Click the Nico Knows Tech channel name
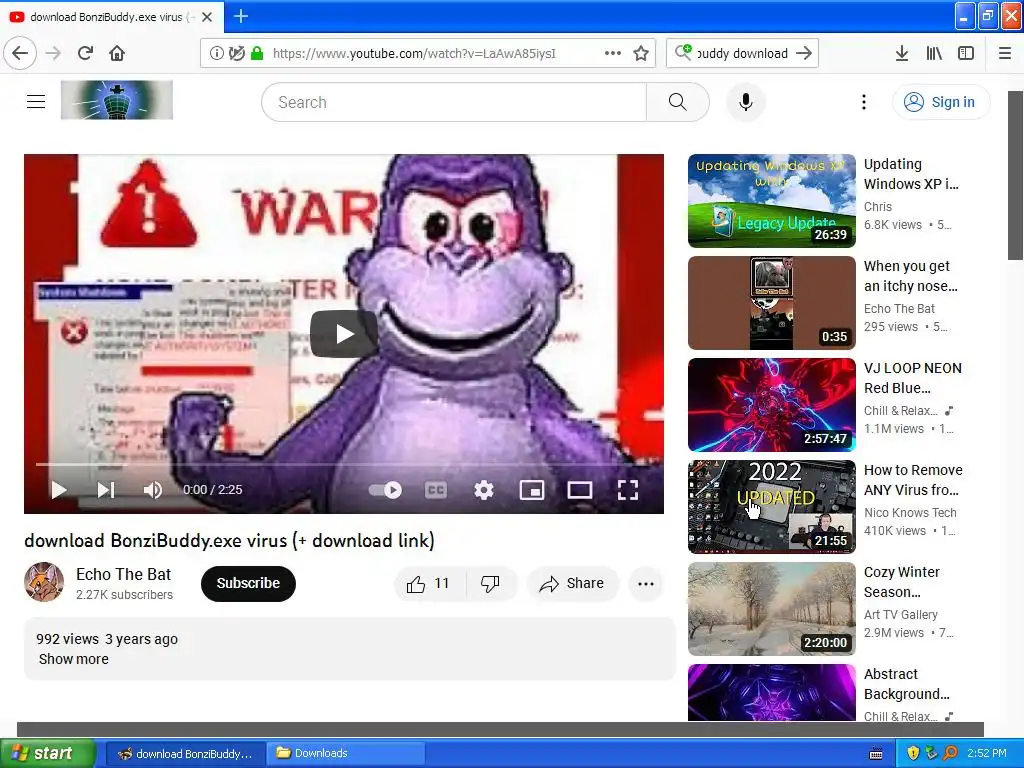1024x768 pixels. (x=910, y=513)
